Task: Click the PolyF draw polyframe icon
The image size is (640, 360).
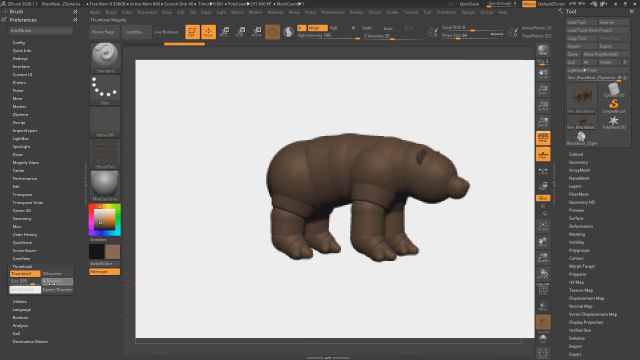Action: (543, 290)
